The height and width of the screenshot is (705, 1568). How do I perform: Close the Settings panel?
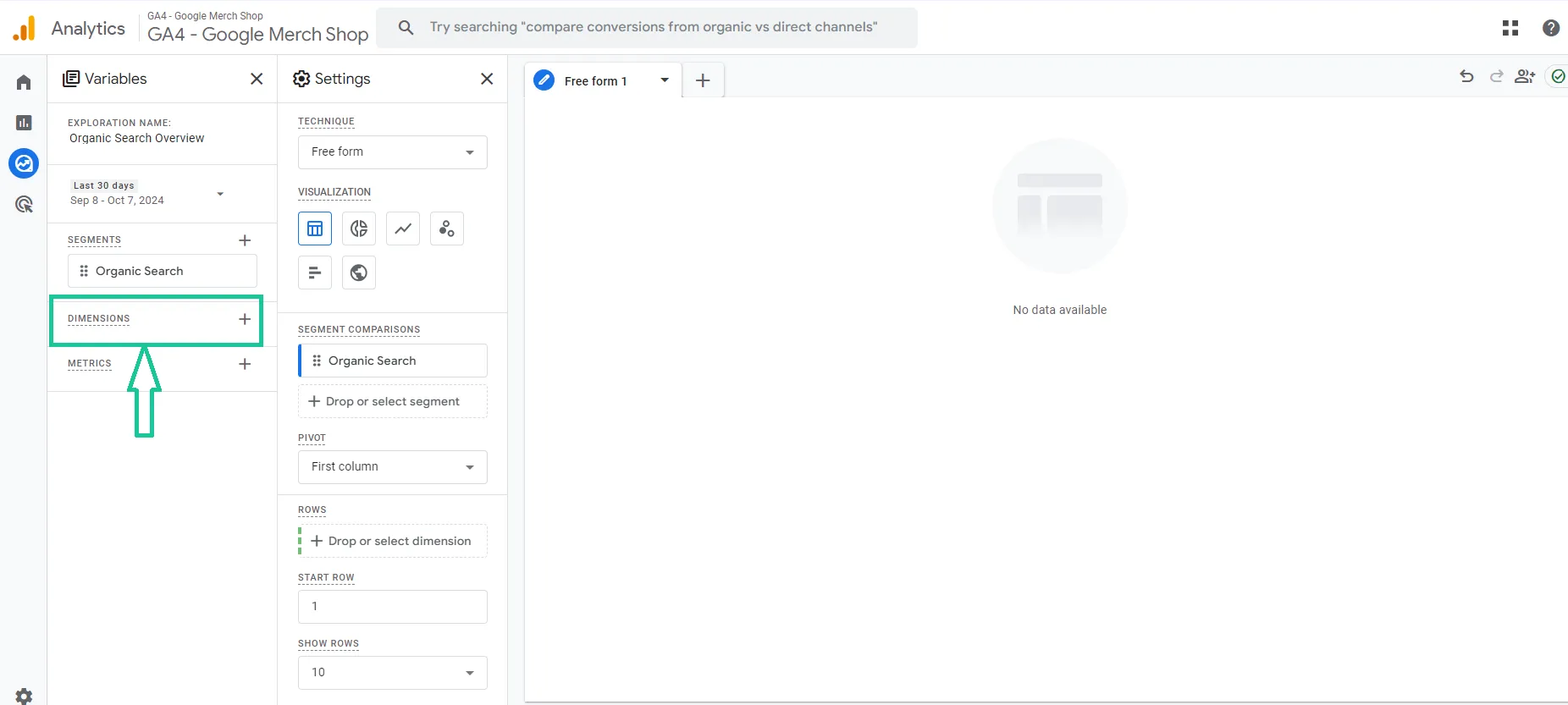pos(487,79)
